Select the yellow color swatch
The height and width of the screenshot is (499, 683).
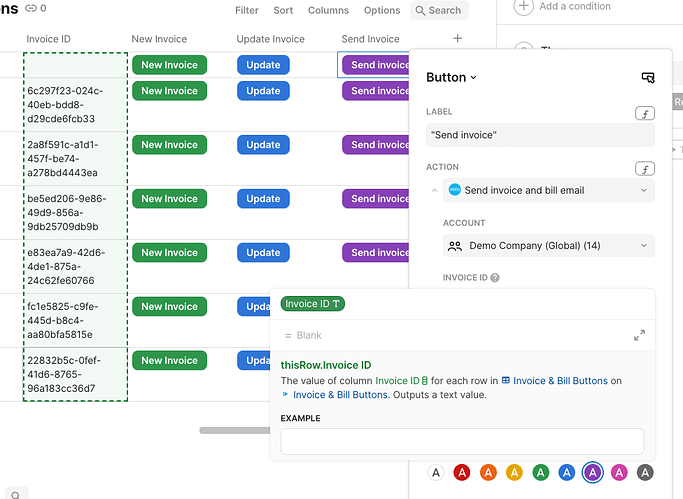[x=514, y=472]
